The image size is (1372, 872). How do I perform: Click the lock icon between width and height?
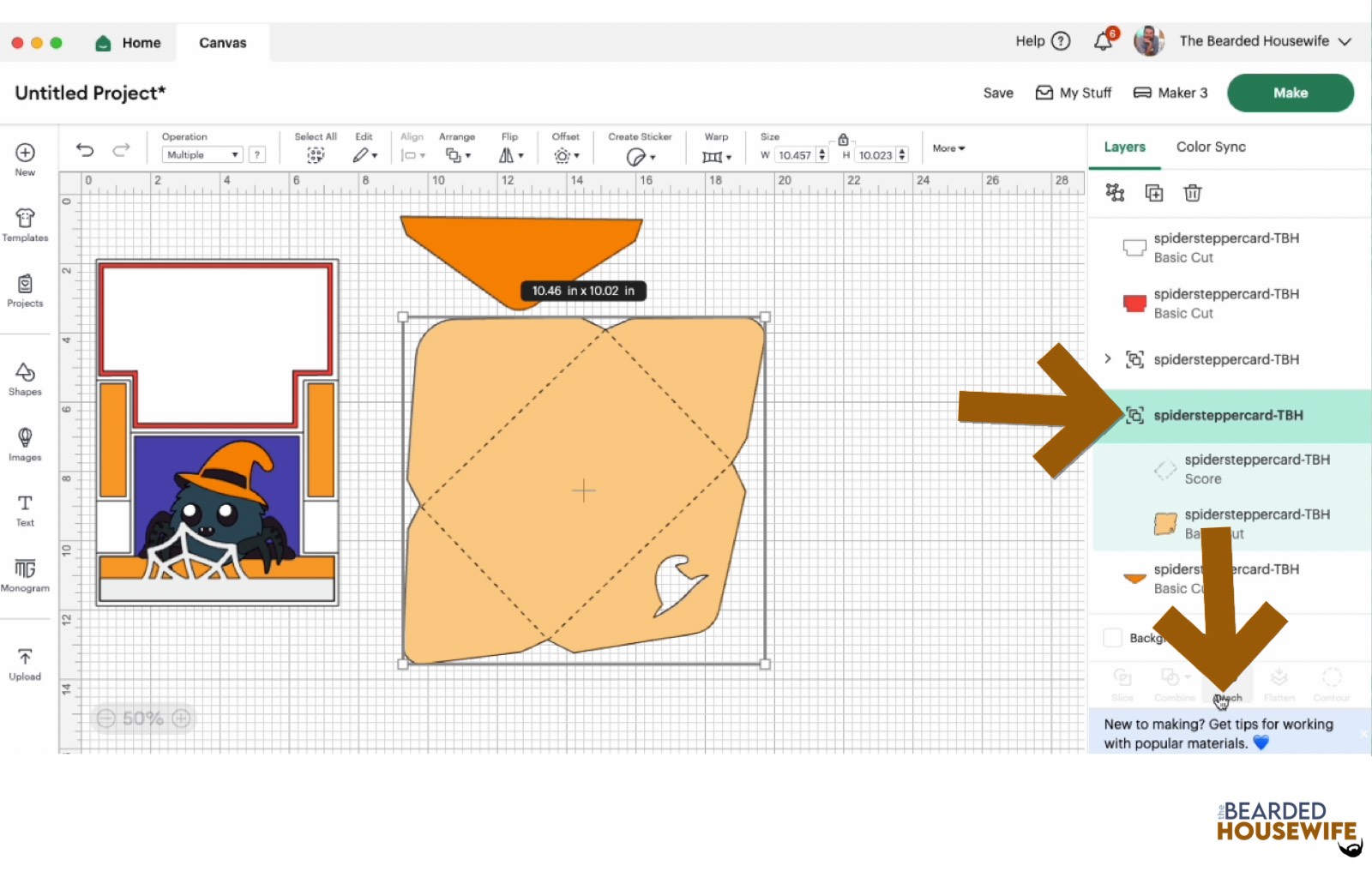click(843, 138)
